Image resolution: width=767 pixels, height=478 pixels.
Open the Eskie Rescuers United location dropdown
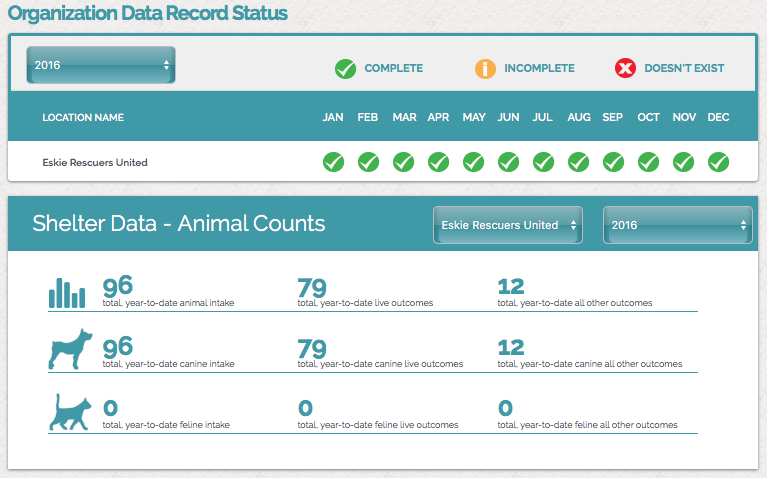(x=508, y=225)
